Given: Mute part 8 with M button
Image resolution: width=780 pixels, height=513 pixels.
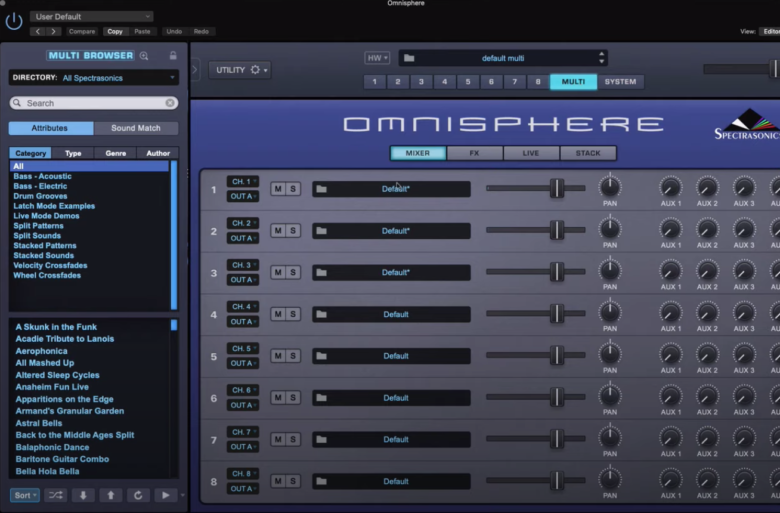Looking at the screenshot, I should [278, 482].
